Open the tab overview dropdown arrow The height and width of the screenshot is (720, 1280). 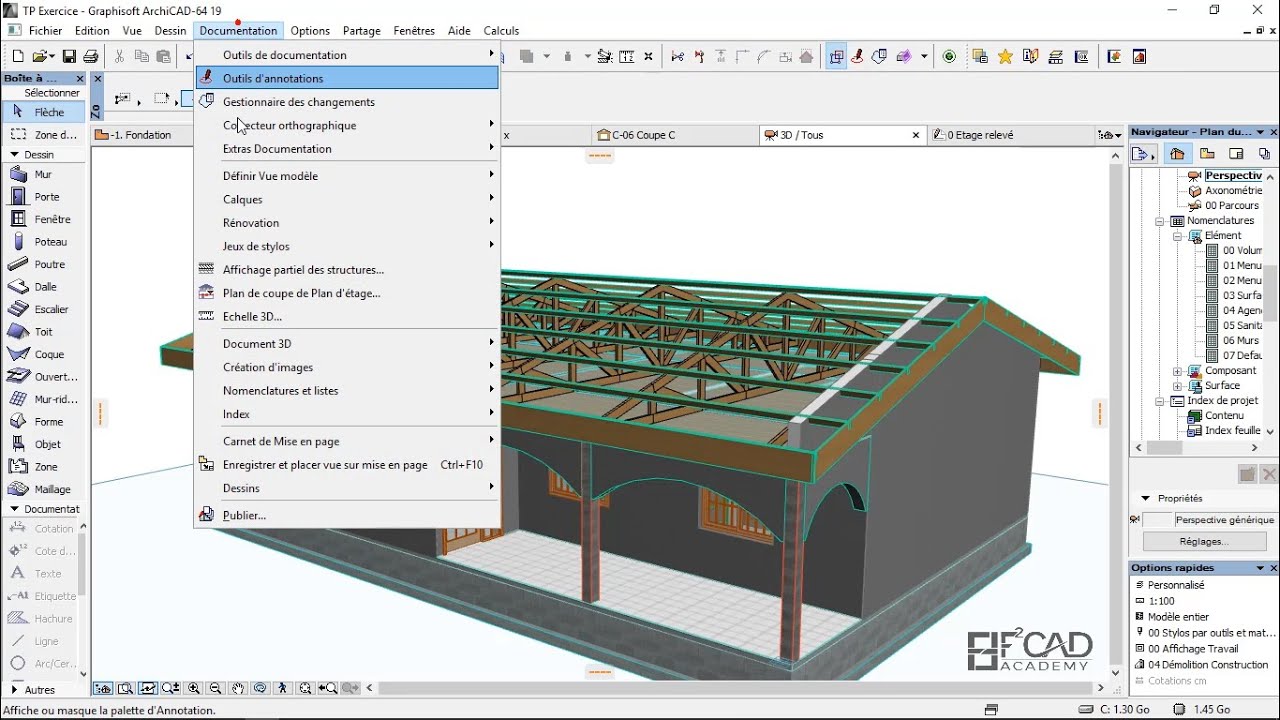(1108, 135)
